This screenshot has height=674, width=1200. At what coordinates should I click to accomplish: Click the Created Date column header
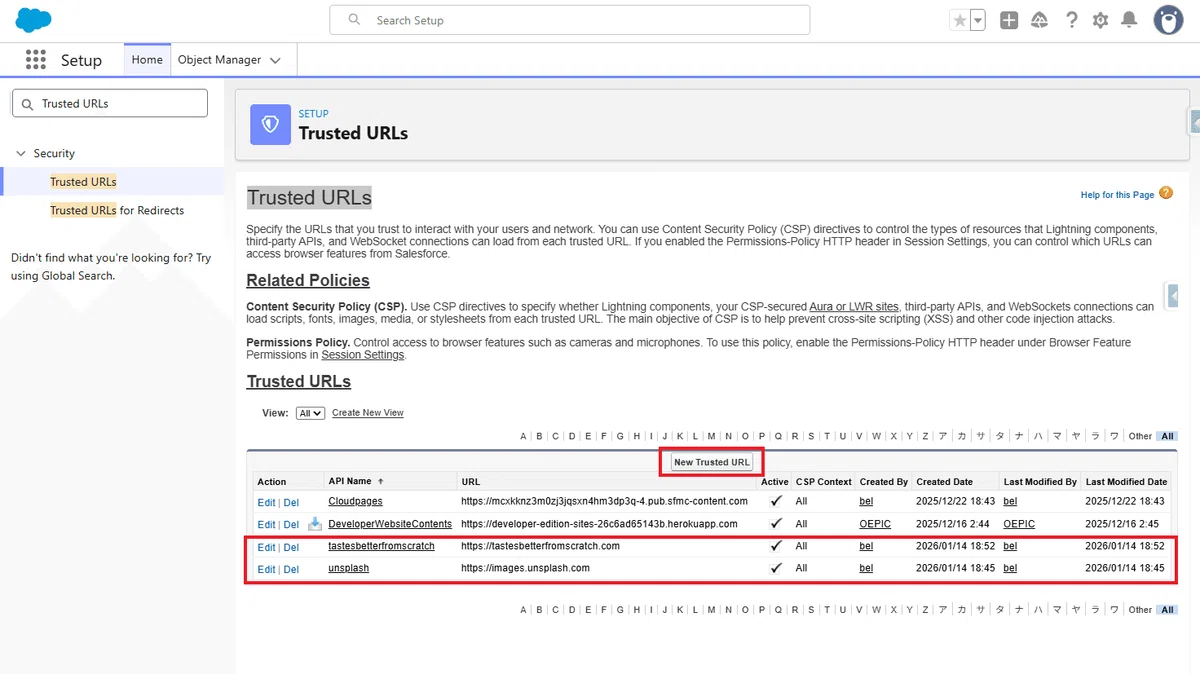[944, 481]
